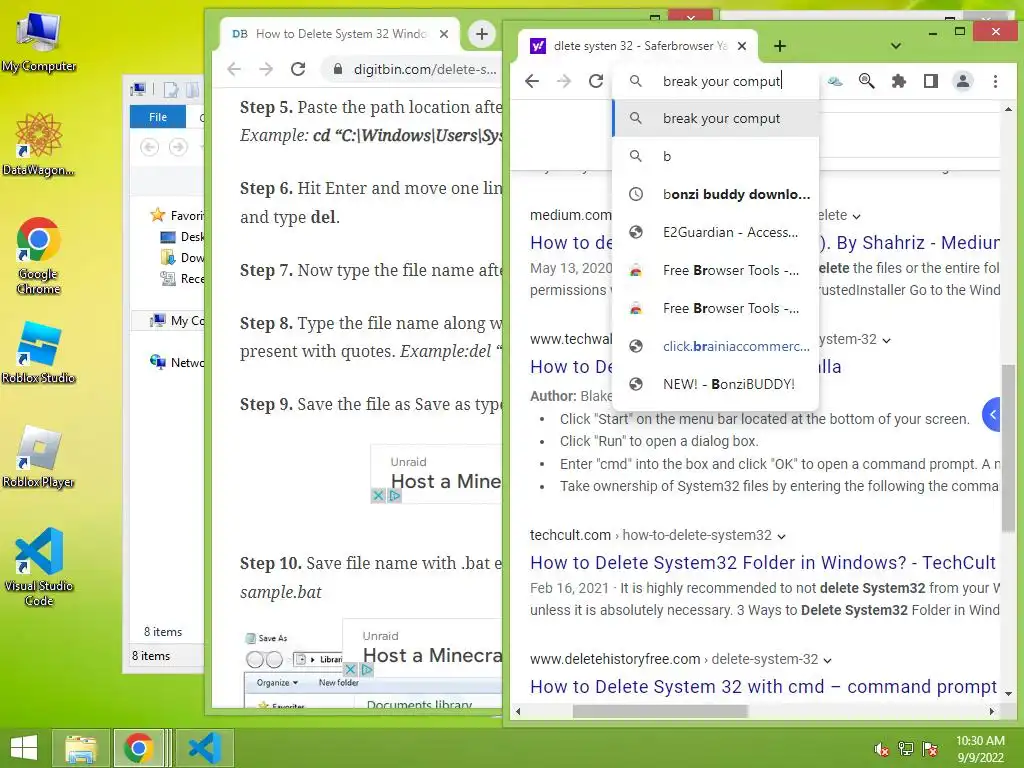The image size is (1024, 768).
Task: Click the horizontal scrollbar of the search results
Action: tap(660, 711)
